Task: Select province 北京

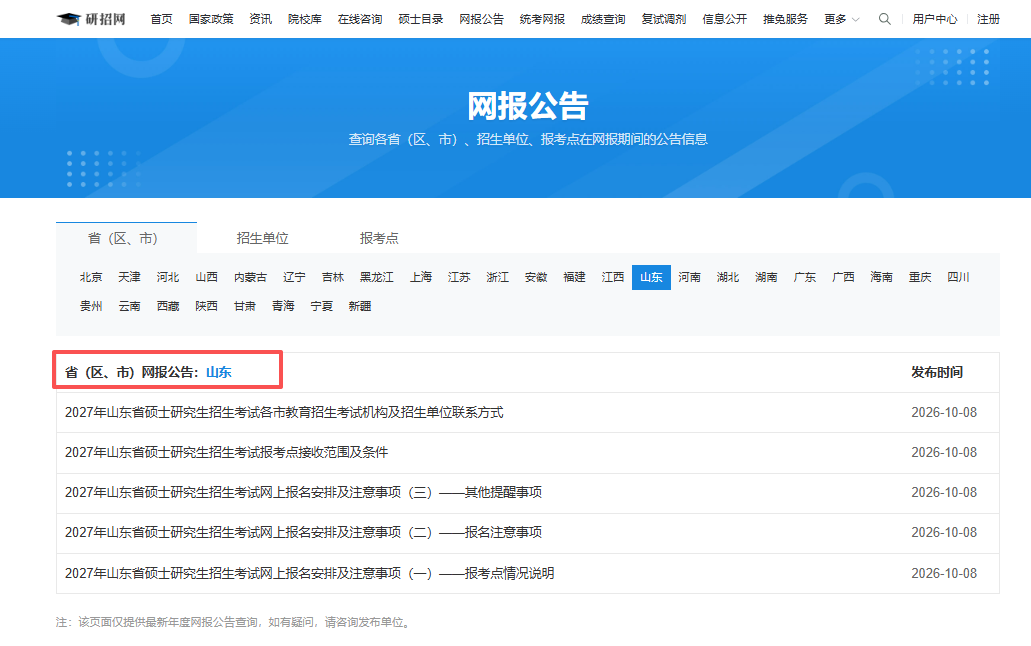Action: point(91,277)
